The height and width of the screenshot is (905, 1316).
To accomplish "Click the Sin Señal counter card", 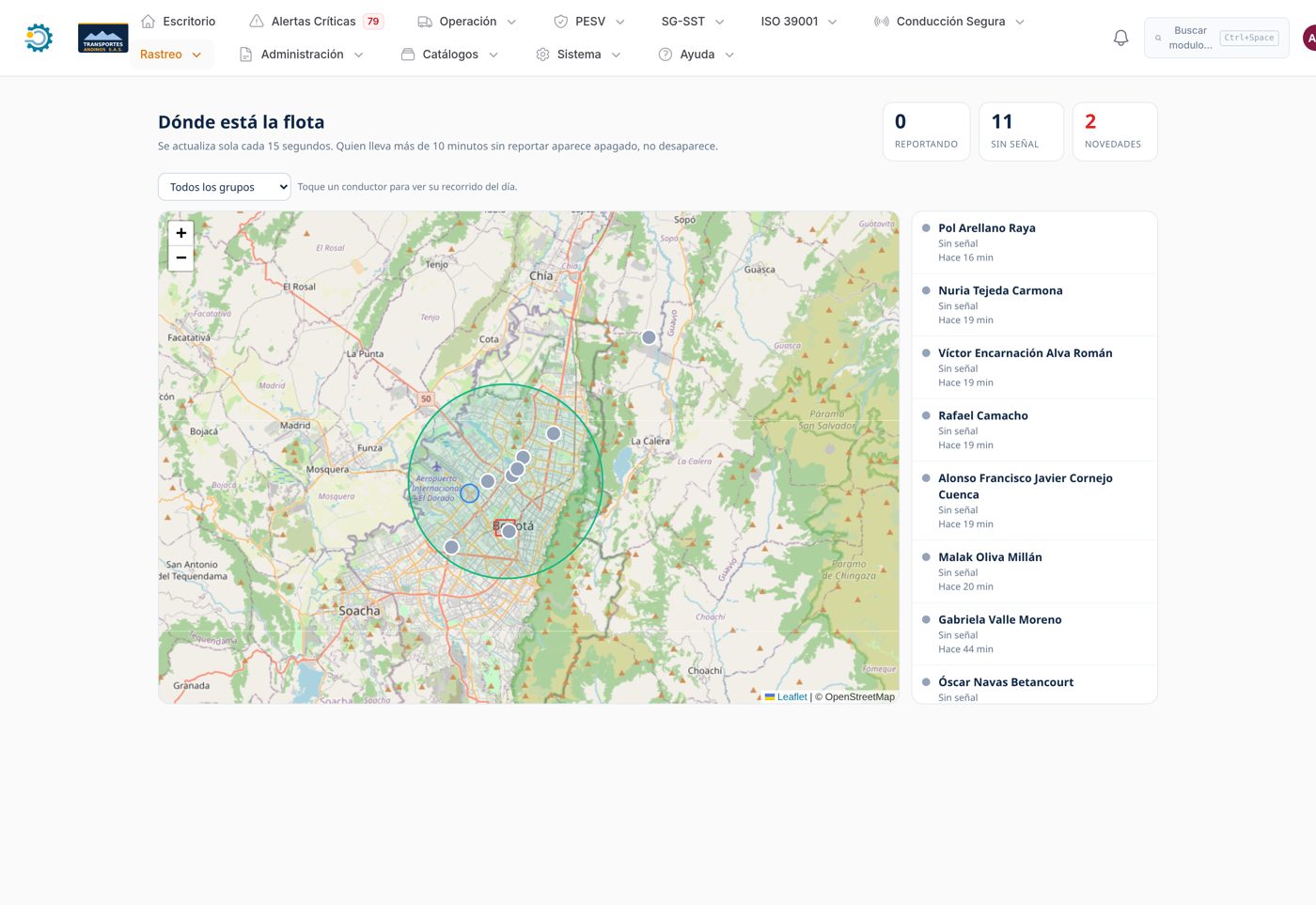I will 1021,132.
